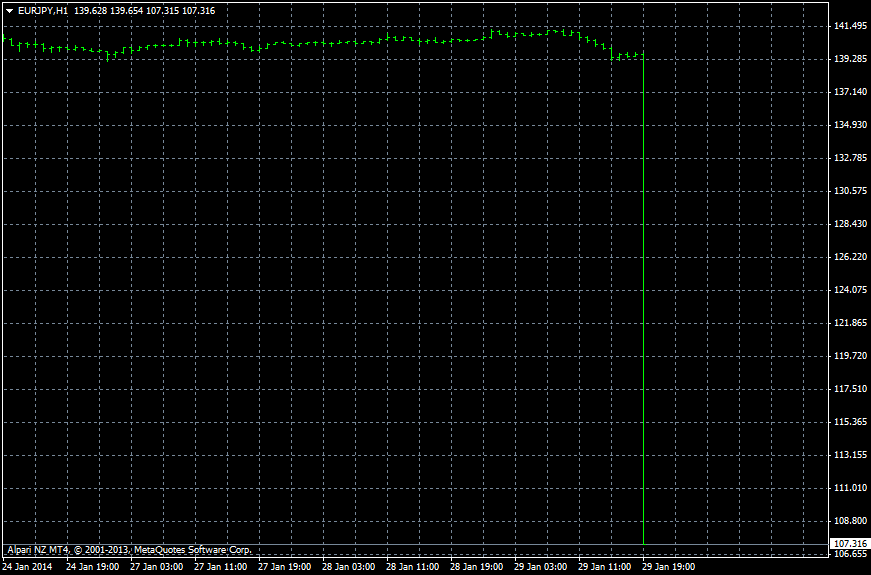
Task: Click the long vertical price spike line
Action: pos(642,300)
